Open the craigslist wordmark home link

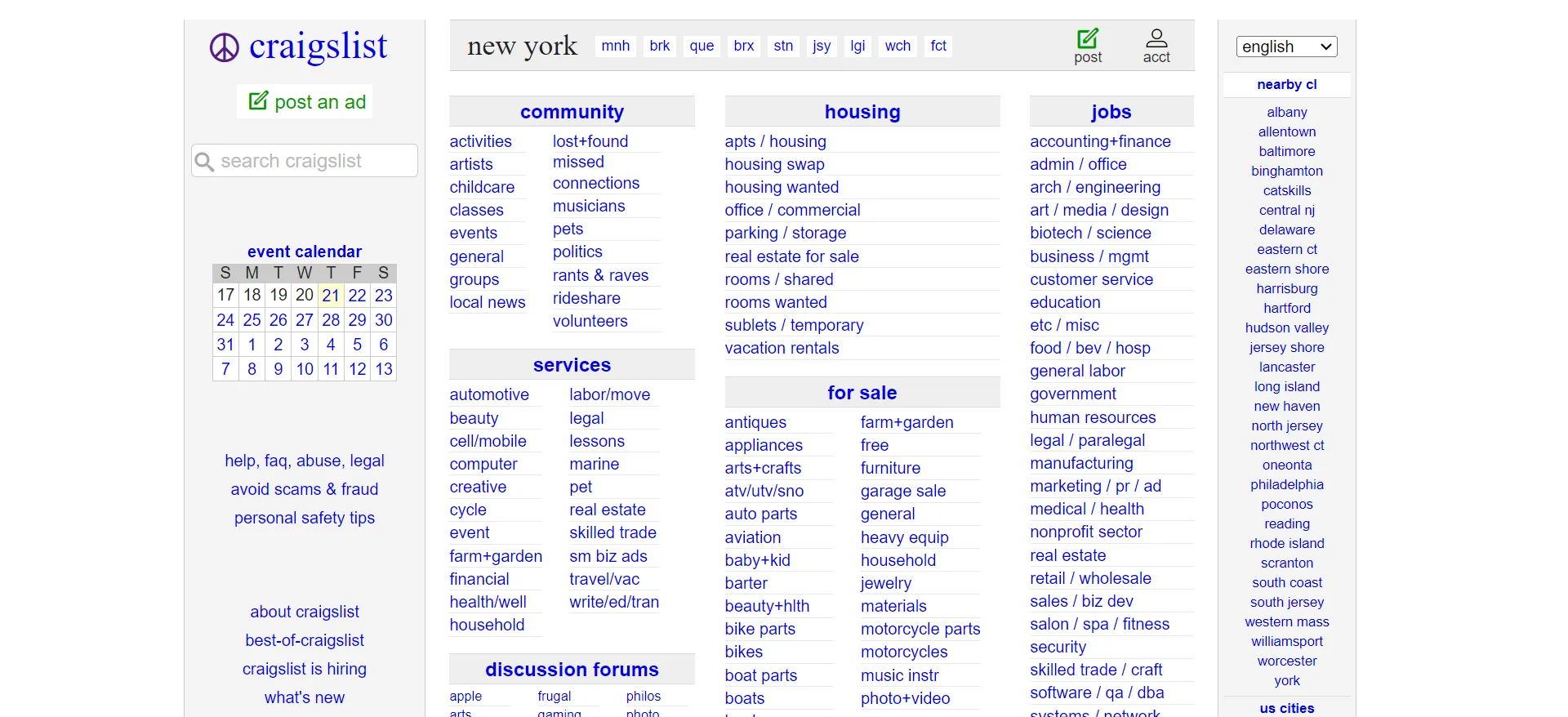pos(318,47)
